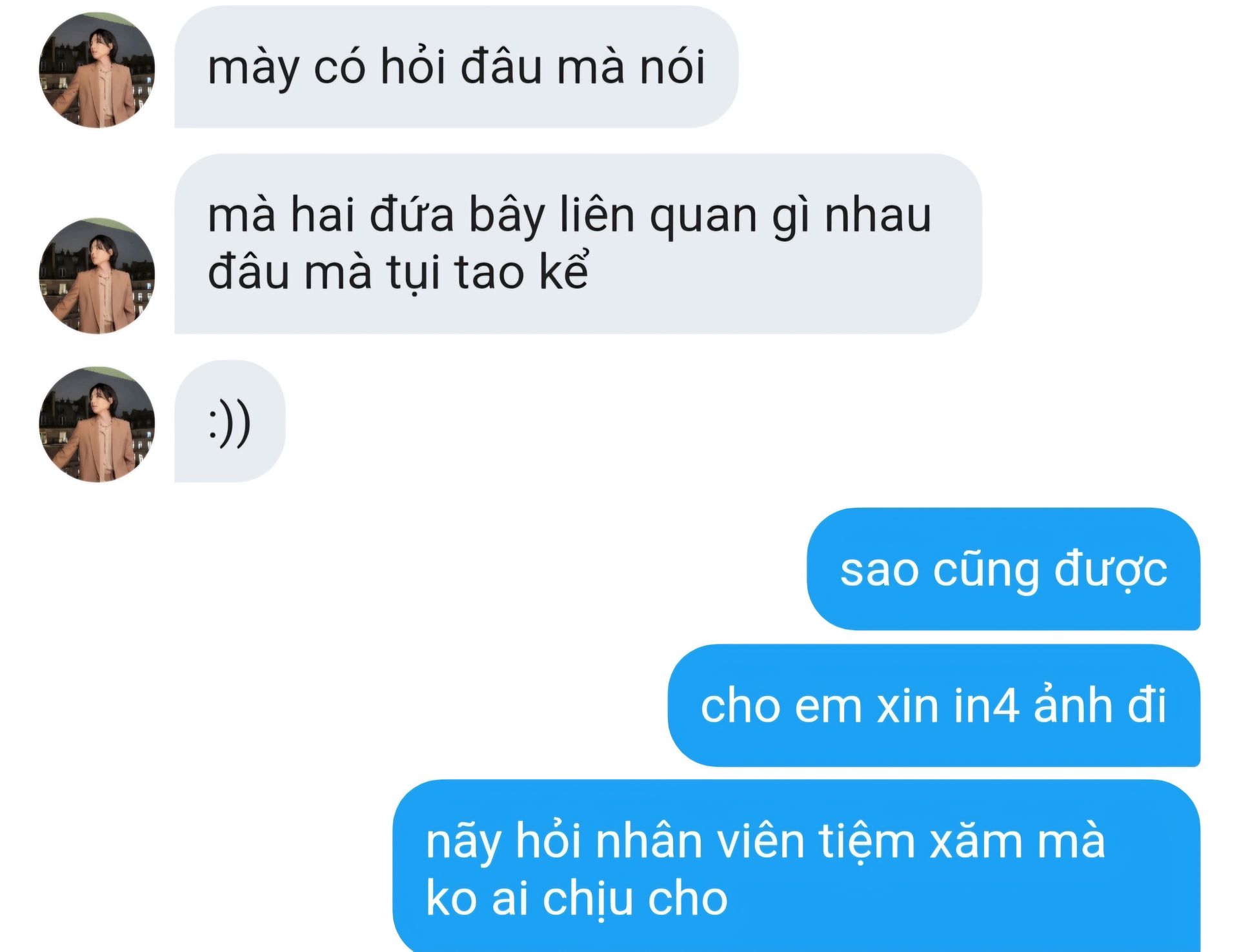Open the avatar beside "mày có hỏi đâu mà nói"
Screen dimensions: 1239x952
click(x=97, y=70)
